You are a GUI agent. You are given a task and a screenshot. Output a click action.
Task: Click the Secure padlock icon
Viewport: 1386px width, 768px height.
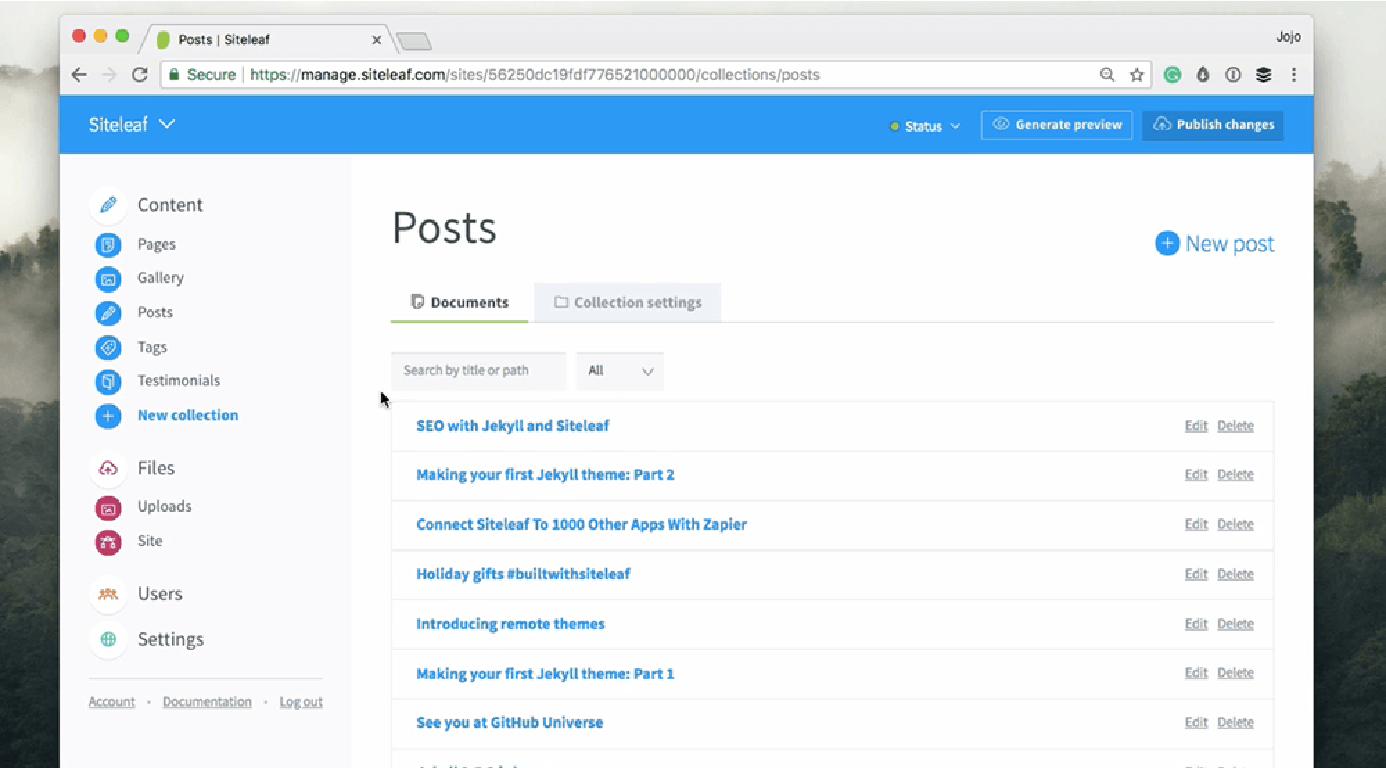tap(175, 75)
